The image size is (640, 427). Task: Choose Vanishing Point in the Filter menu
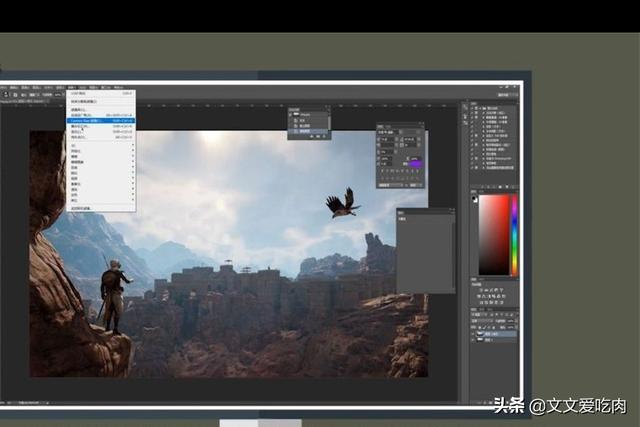pyautogui.click(x=101, y=138)
